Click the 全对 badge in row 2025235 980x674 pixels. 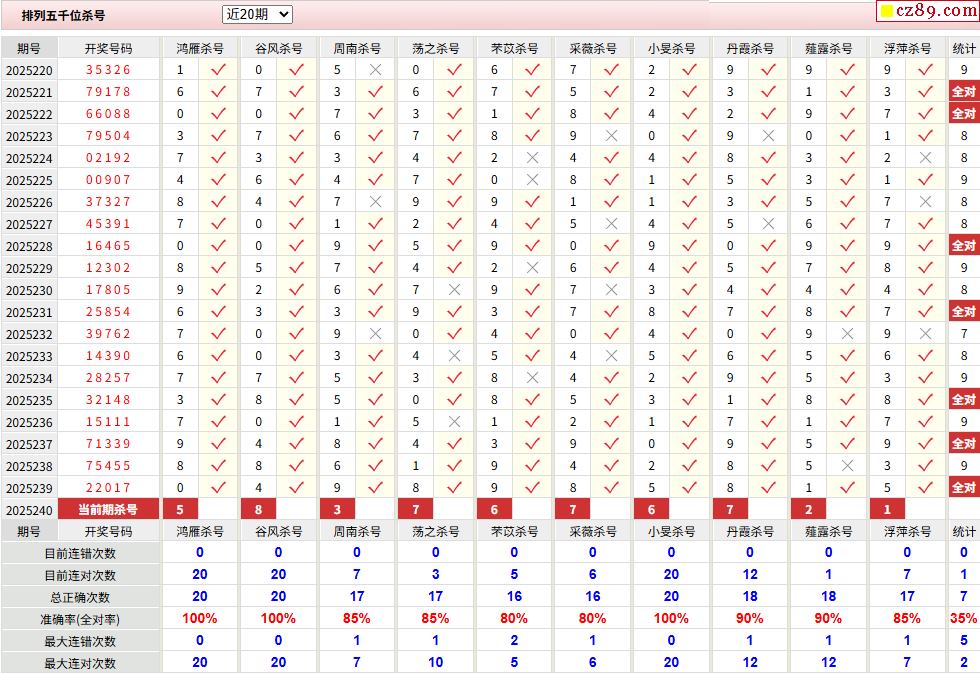(963, 400)
